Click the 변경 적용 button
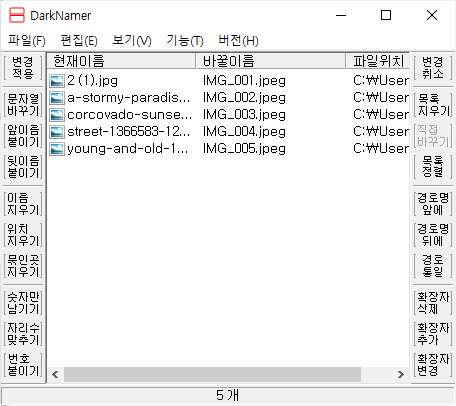Screen dimensions: 456x406 click(23, 68)
